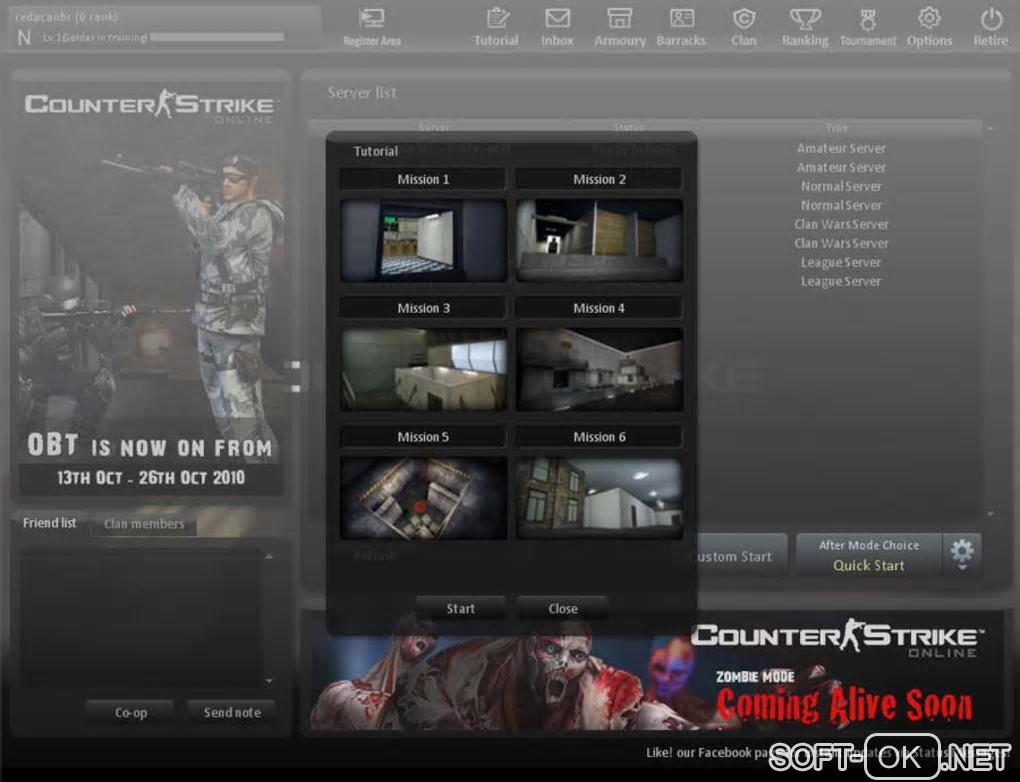Select the Mission 1 label
This screenshot has width=1020, height=782.
423,179
